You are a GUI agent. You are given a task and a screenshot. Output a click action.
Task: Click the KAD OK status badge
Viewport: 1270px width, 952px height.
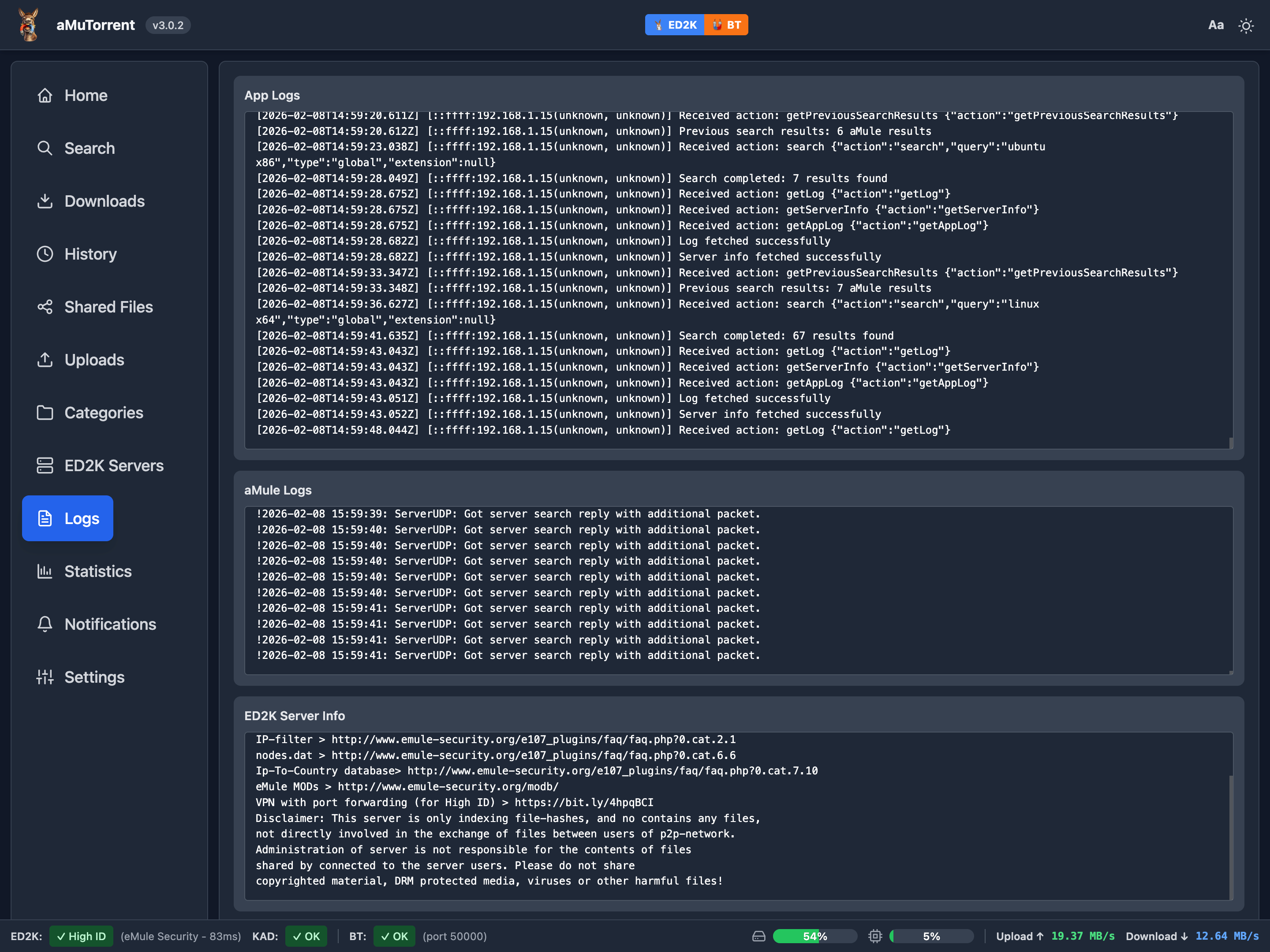click(x=306, y=936)
